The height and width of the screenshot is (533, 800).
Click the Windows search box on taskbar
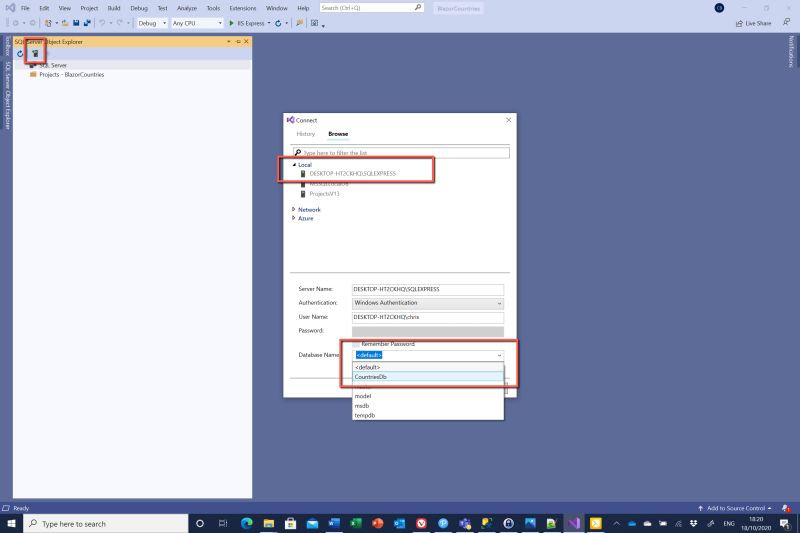point(106,523)
